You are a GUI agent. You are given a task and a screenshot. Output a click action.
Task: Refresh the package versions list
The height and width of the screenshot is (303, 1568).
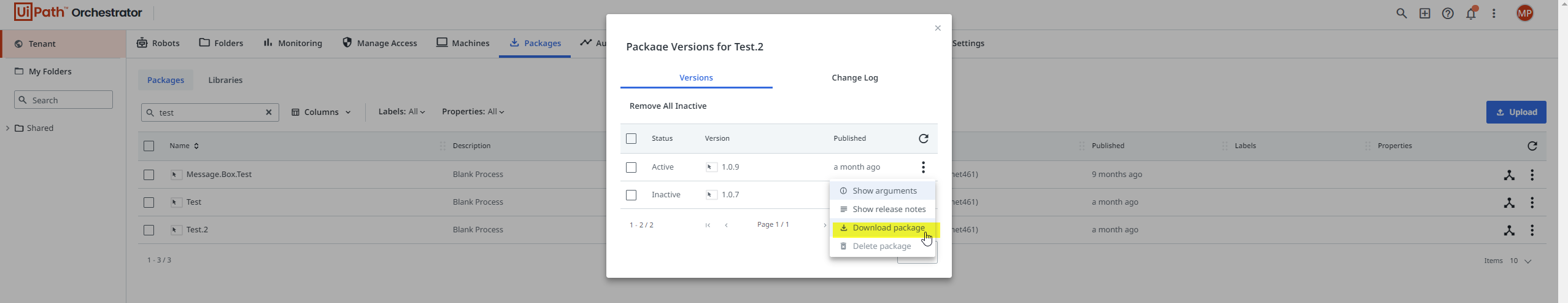[x=923, y=139]
